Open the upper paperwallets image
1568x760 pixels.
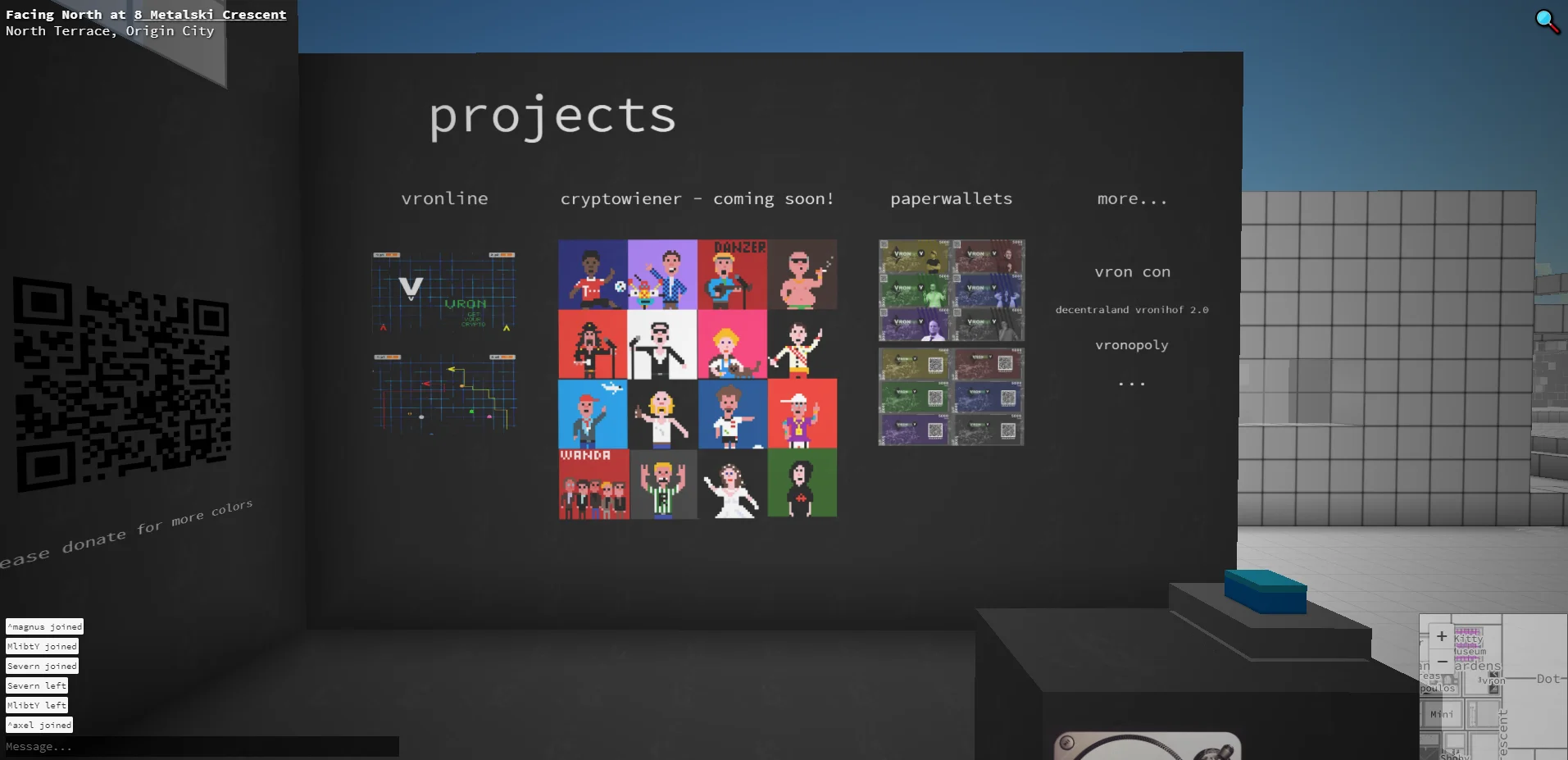tap(952, 291)
